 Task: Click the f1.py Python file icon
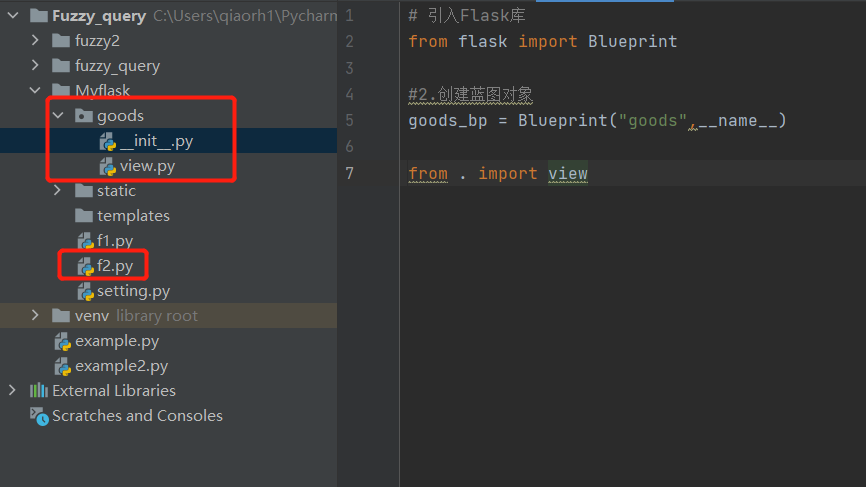click(x=86, y=241)
